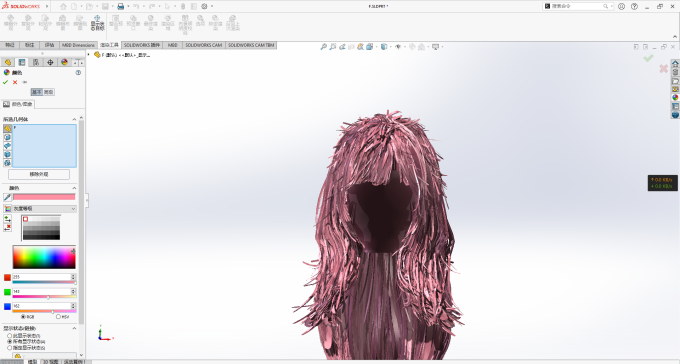Open the Print icon in the toolbar
This screenshot has width=680, height=364.
[121, 7]
